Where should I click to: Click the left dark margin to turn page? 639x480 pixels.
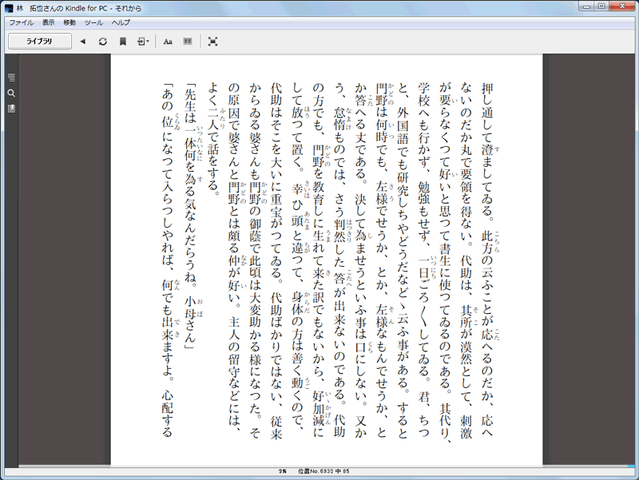point(64,259)
